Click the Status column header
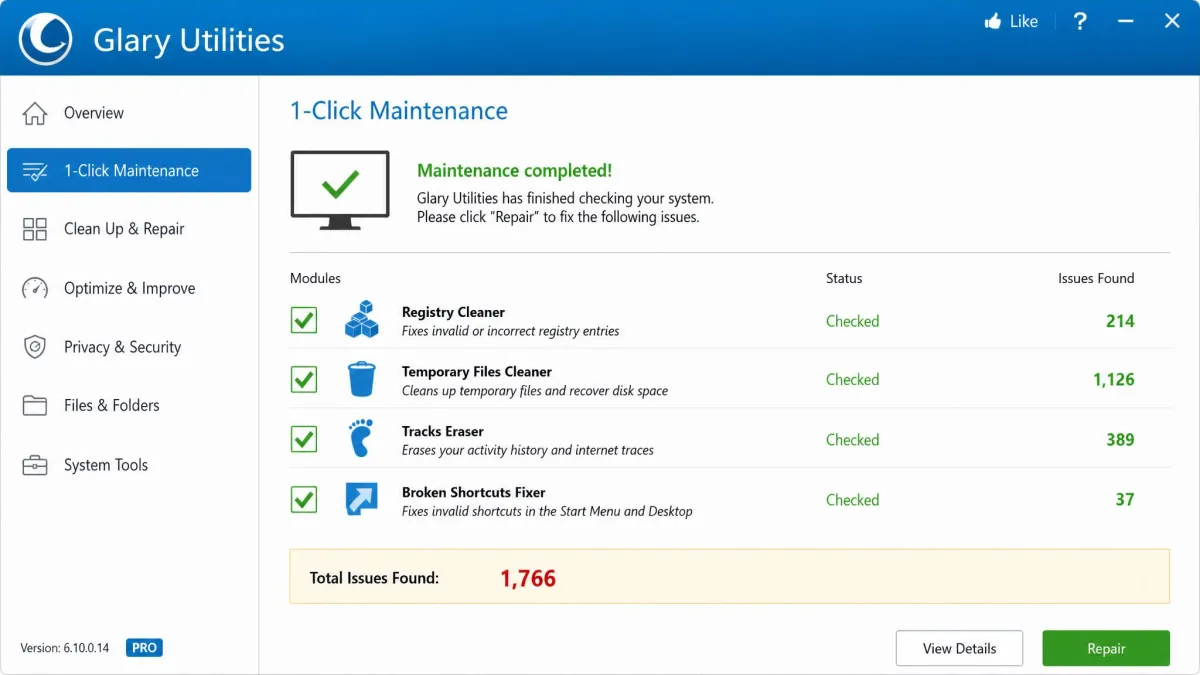The height and width of the screenshot is (675, 1200). [x=844, y=278]
